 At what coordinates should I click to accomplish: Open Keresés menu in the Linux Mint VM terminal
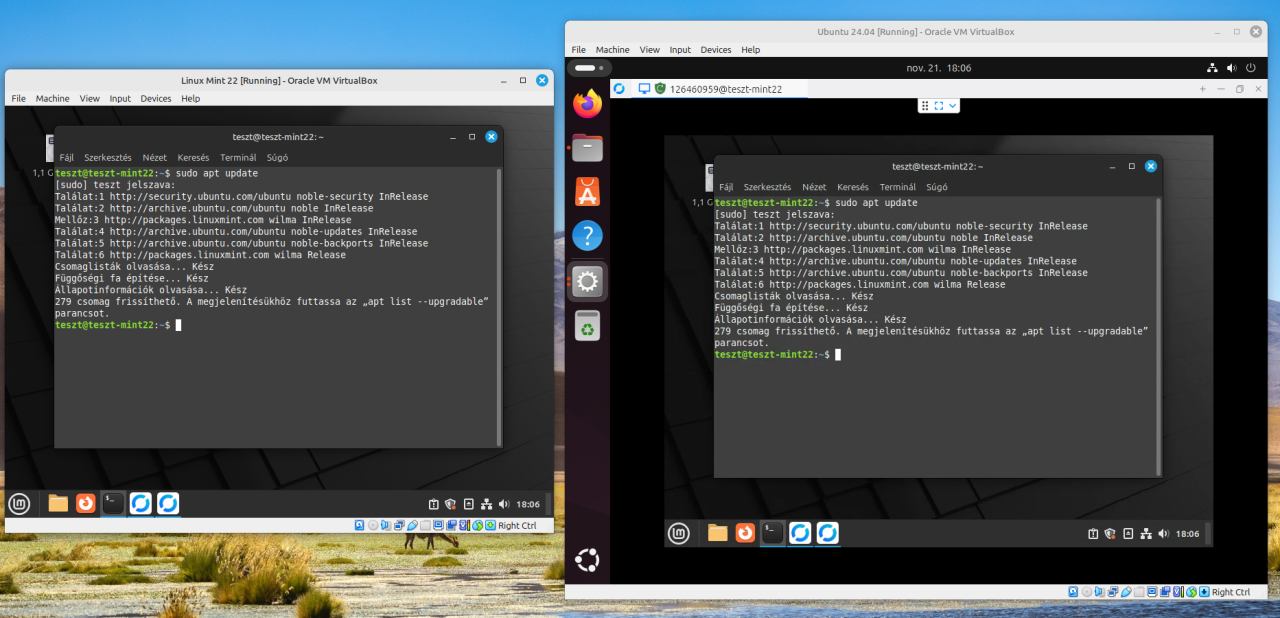pyautogui.click(x=193, y=157)
